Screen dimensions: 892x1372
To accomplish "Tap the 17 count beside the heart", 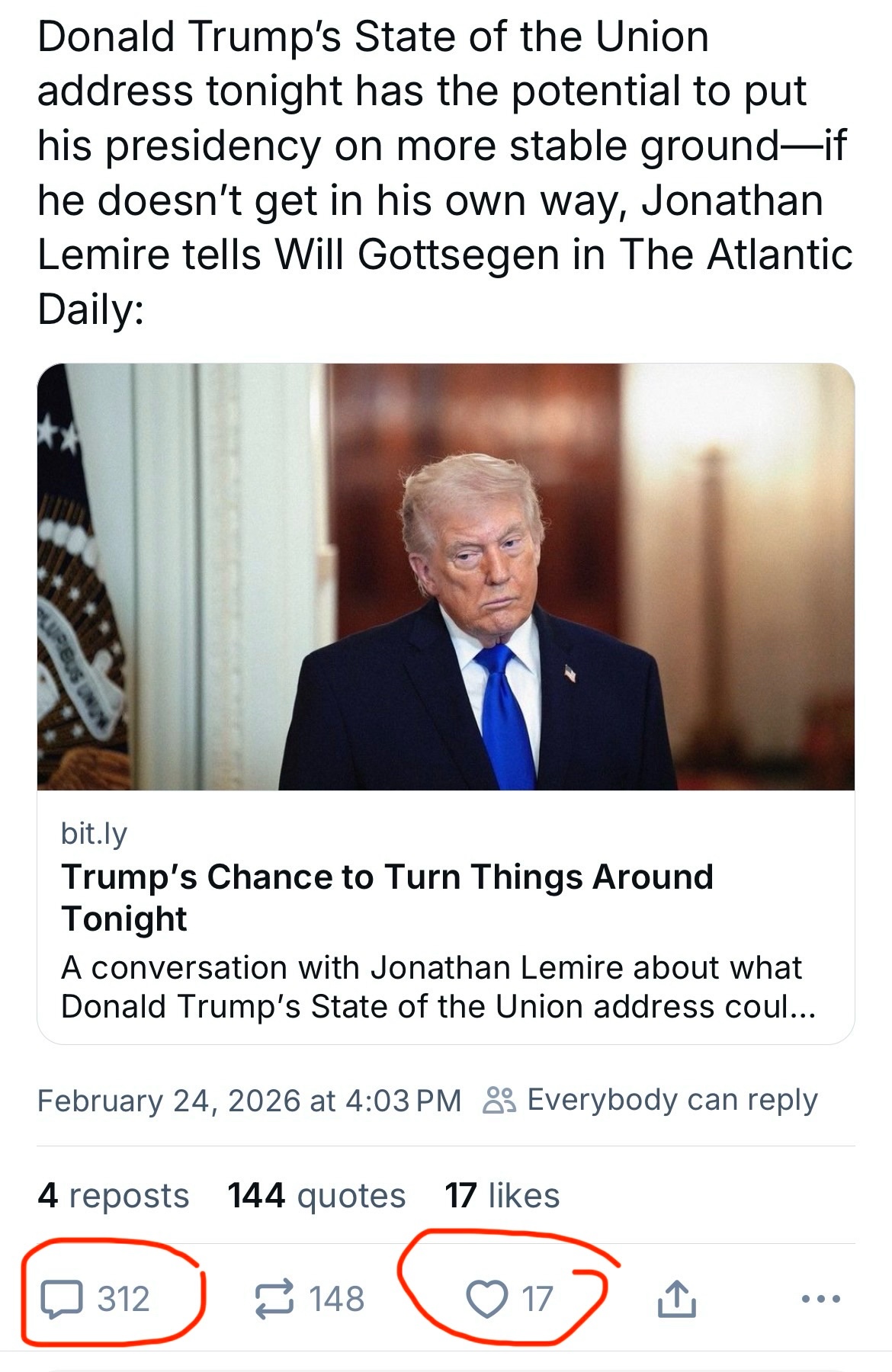I will pyautogui.click(x=537, y=1299).
